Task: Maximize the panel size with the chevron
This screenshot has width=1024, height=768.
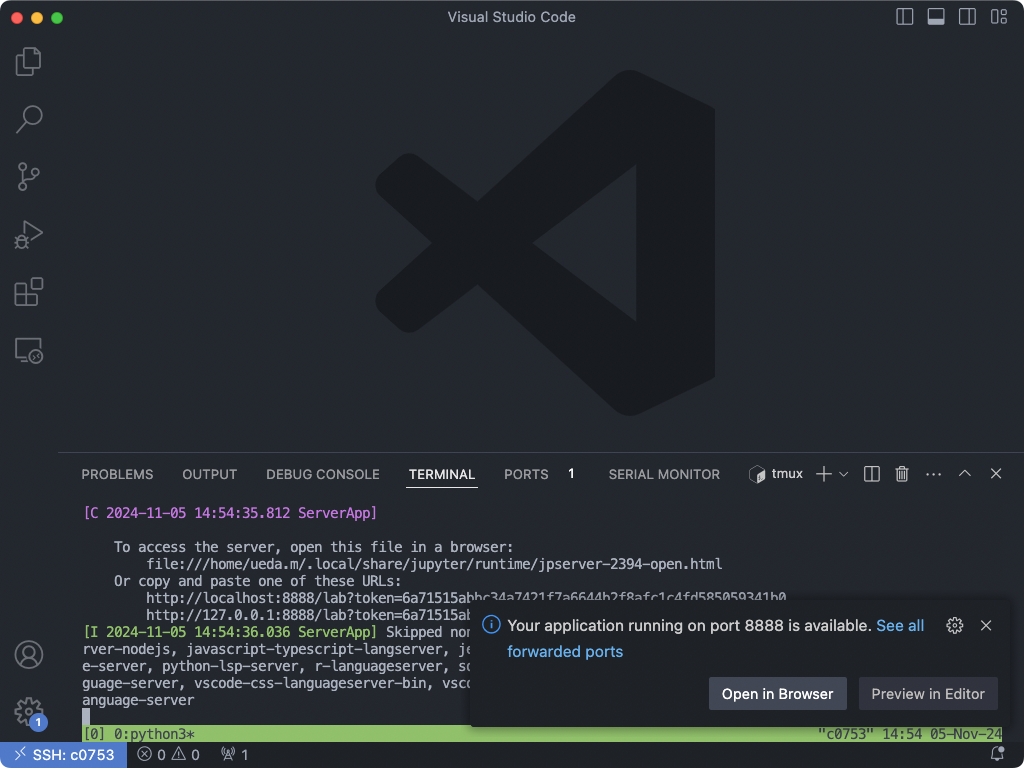Action: (x=965, y=473)
